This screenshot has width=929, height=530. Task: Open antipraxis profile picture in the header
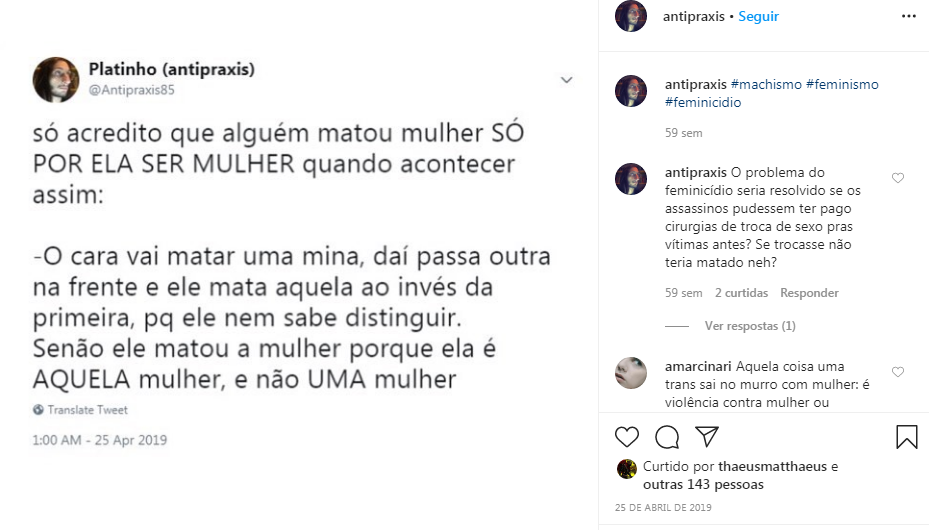[x=631, y=17]
